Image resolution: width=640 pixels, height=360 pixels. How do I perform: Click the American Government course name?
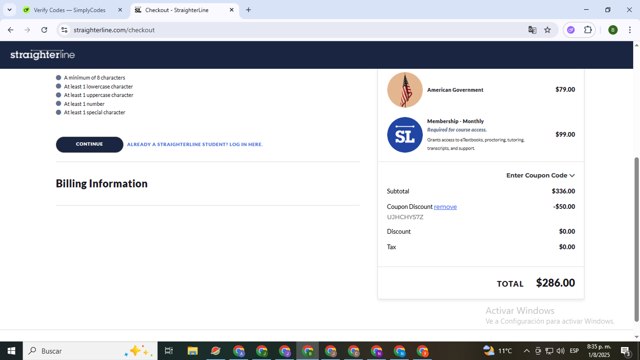(455, 90)
